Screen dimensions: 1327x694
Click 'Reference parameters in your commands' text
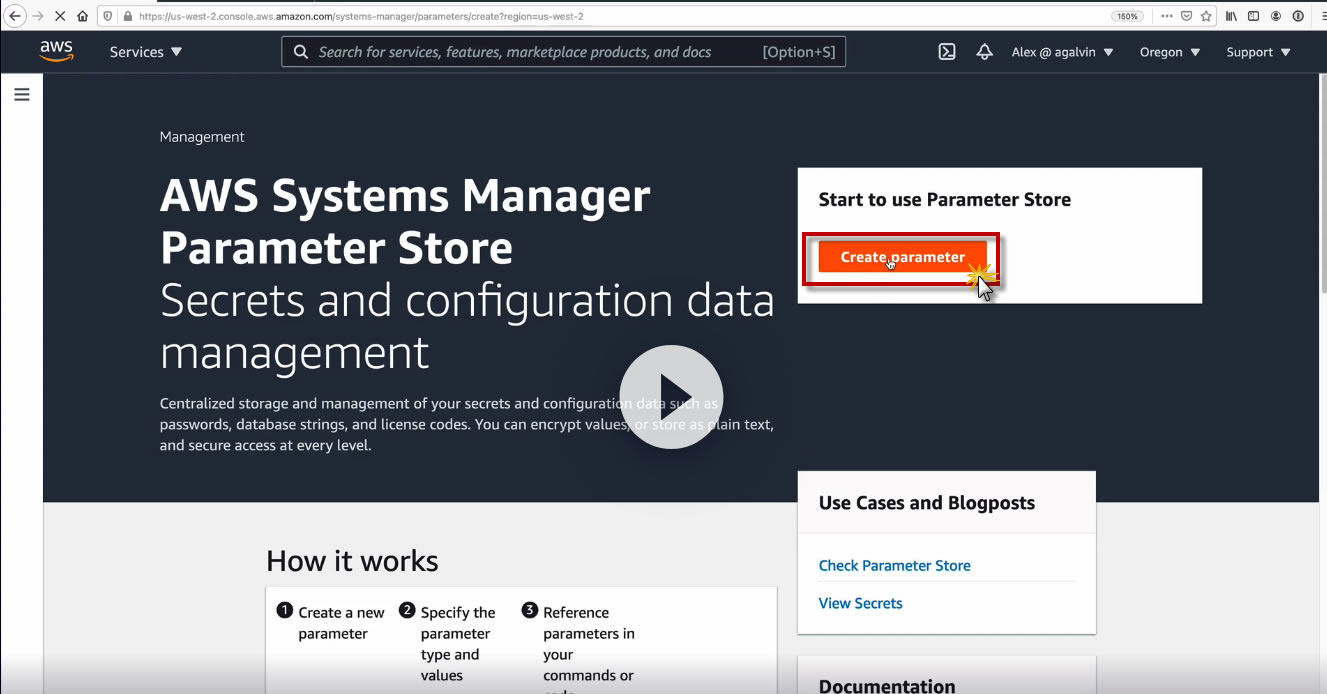[589, 644]
